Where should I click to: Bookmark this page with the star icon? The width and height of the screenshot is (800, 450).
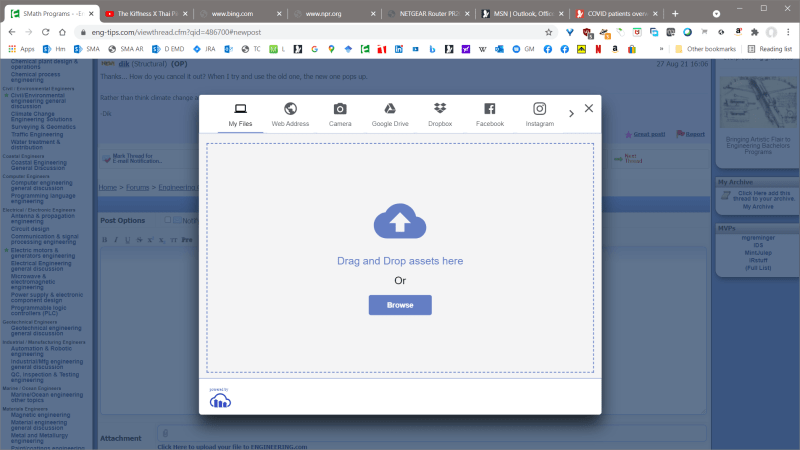click(548, 32)
